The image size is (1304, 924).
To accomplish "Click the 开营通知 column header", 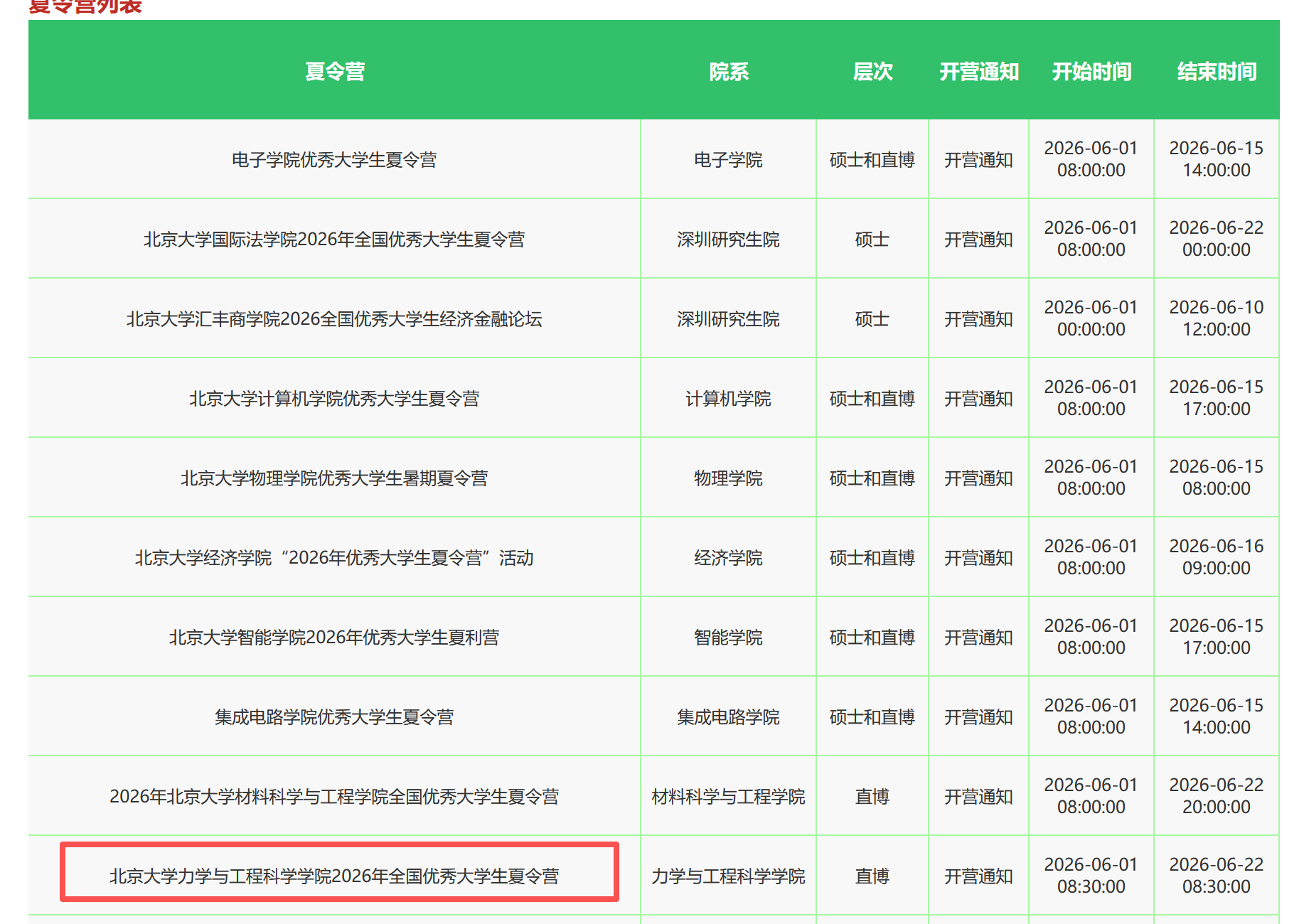I will (979, 71).
